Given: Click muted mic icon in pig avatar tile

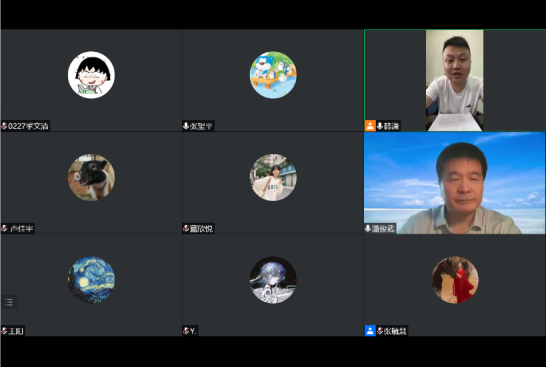Looking at the screenshot, I should click(x=4, y=229).
